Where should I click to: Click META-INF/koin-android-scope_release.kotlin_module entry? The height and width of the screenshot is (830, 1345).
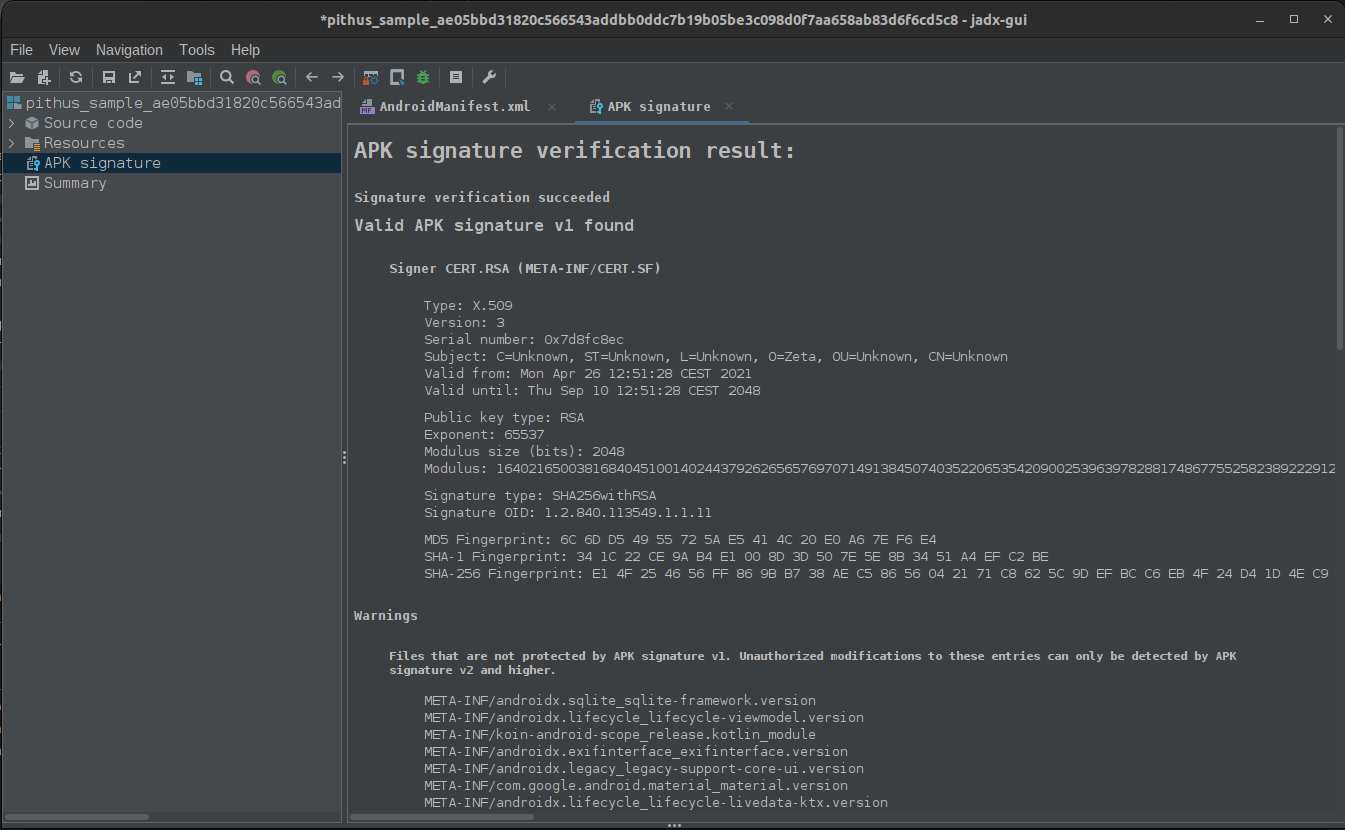tap(620, 735)
